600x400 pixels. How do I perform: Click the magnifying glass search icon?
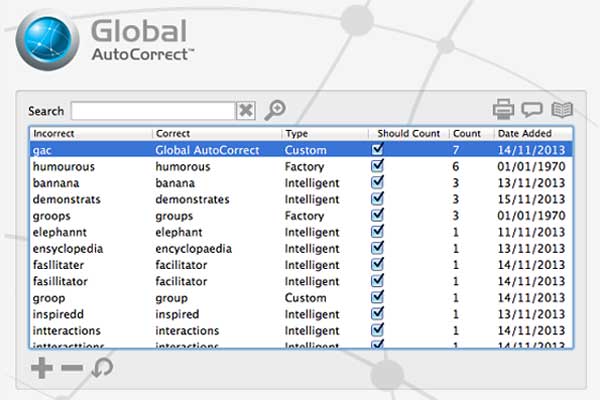[x=275, y=110]
